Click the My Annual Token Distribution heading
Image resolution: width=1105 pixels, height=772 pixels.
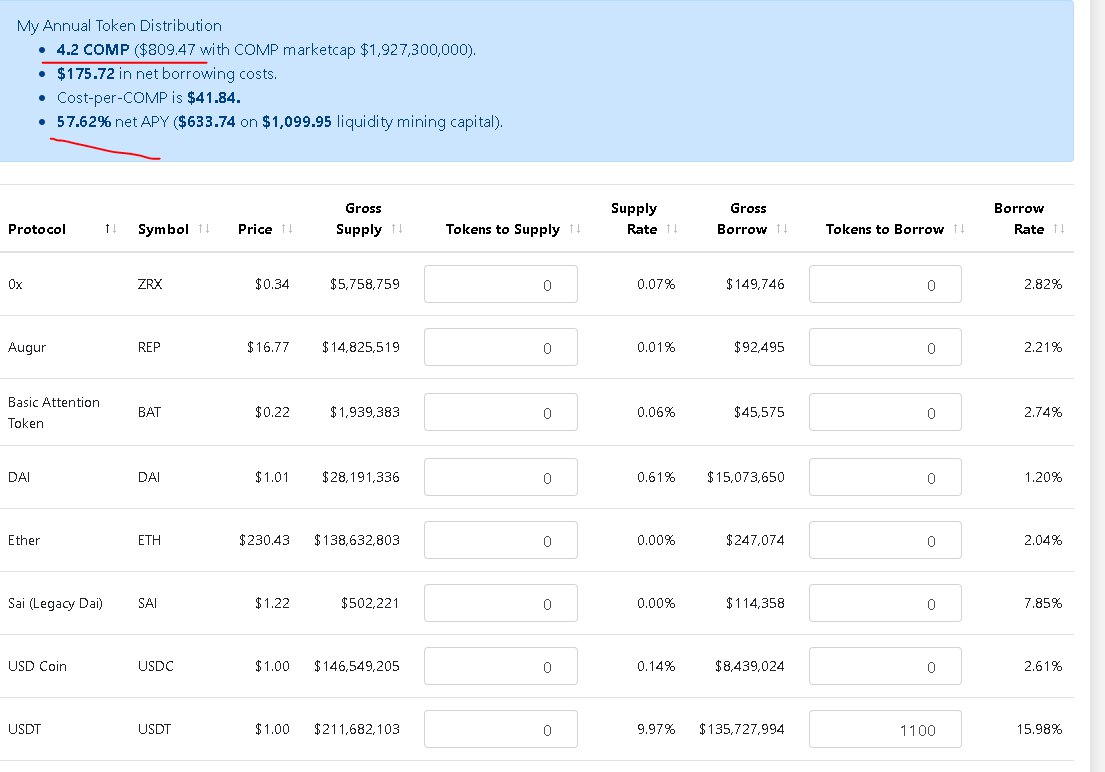point(119,26)
